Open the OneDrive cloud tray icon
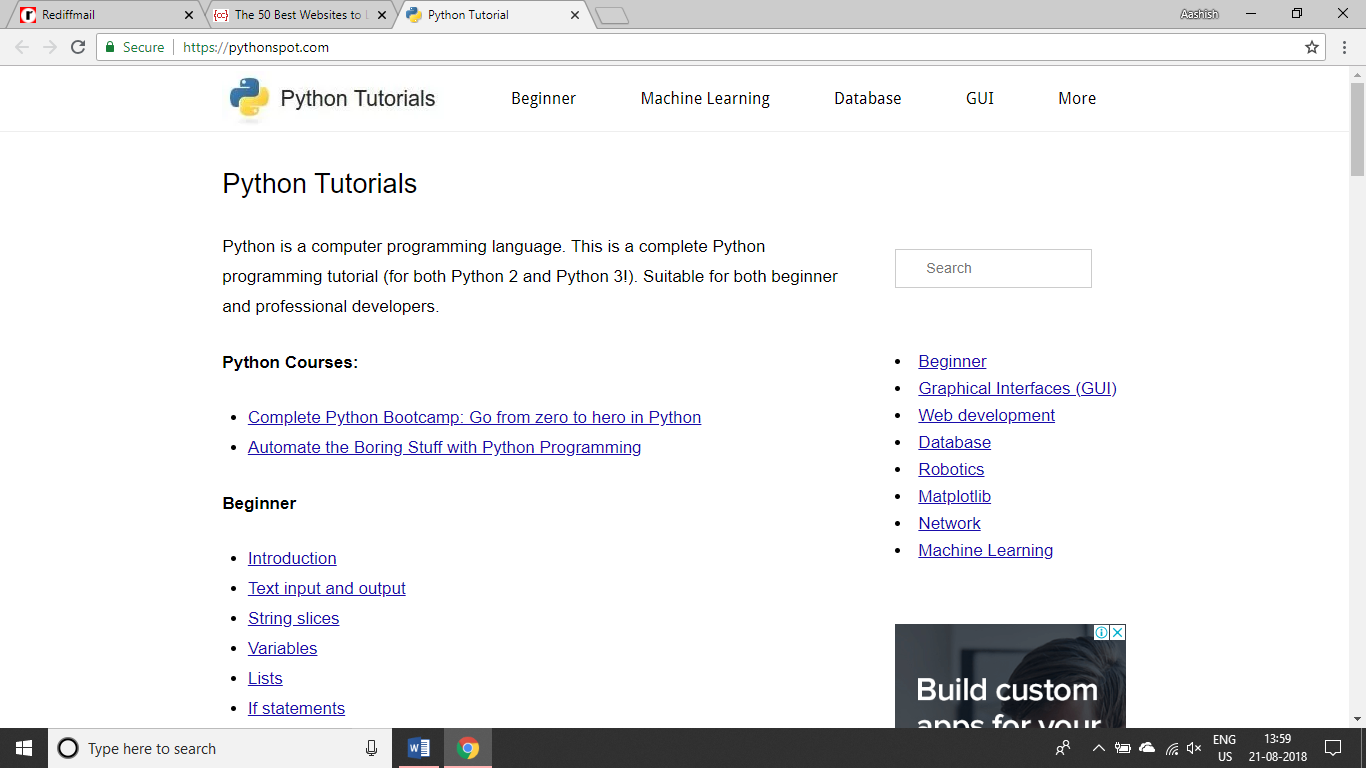1366x768 pixels. coord(1147,748)
